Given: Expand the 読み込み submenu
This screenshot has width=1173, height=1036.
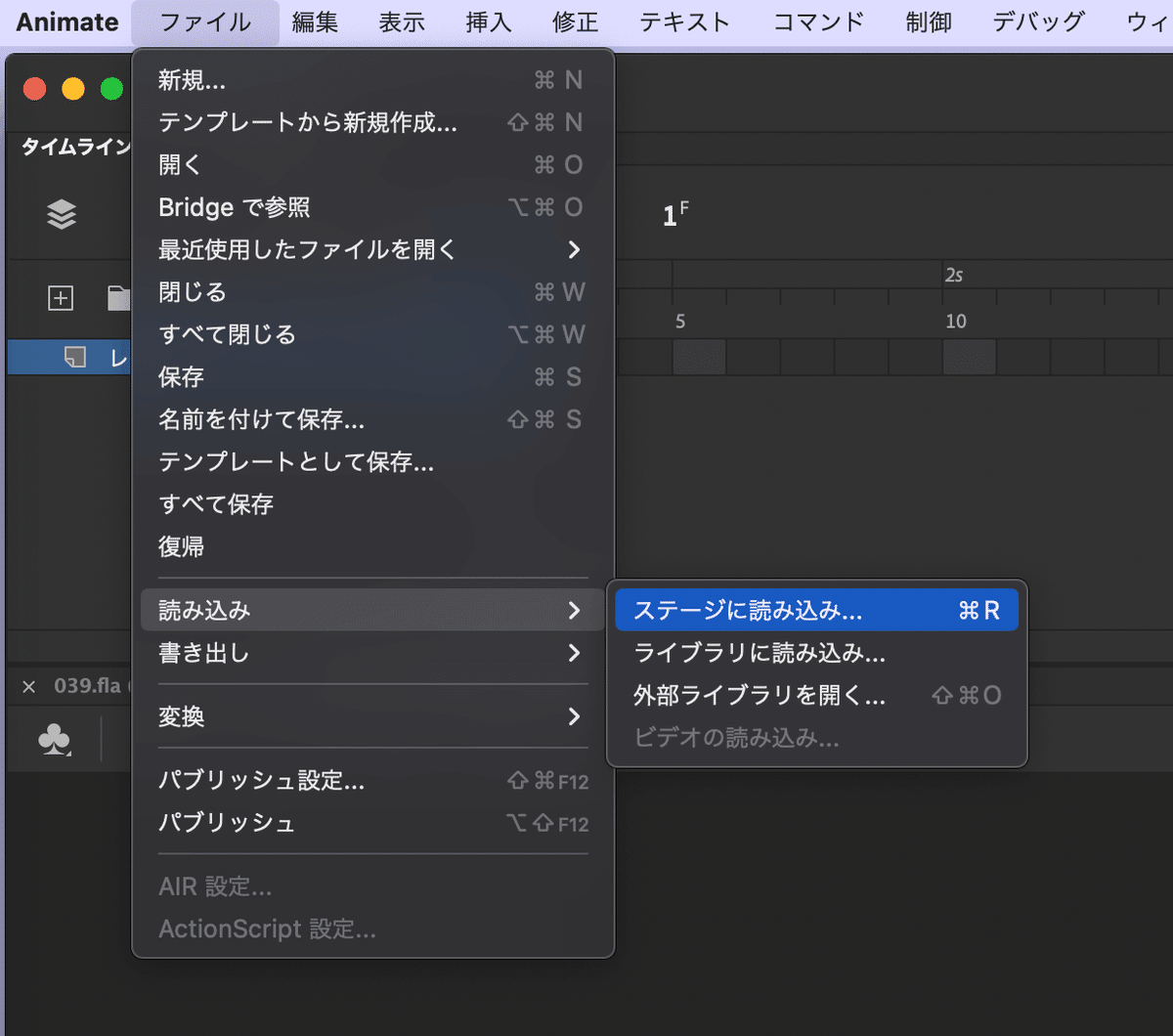Looking at the screenshot, I should [372, 610].
